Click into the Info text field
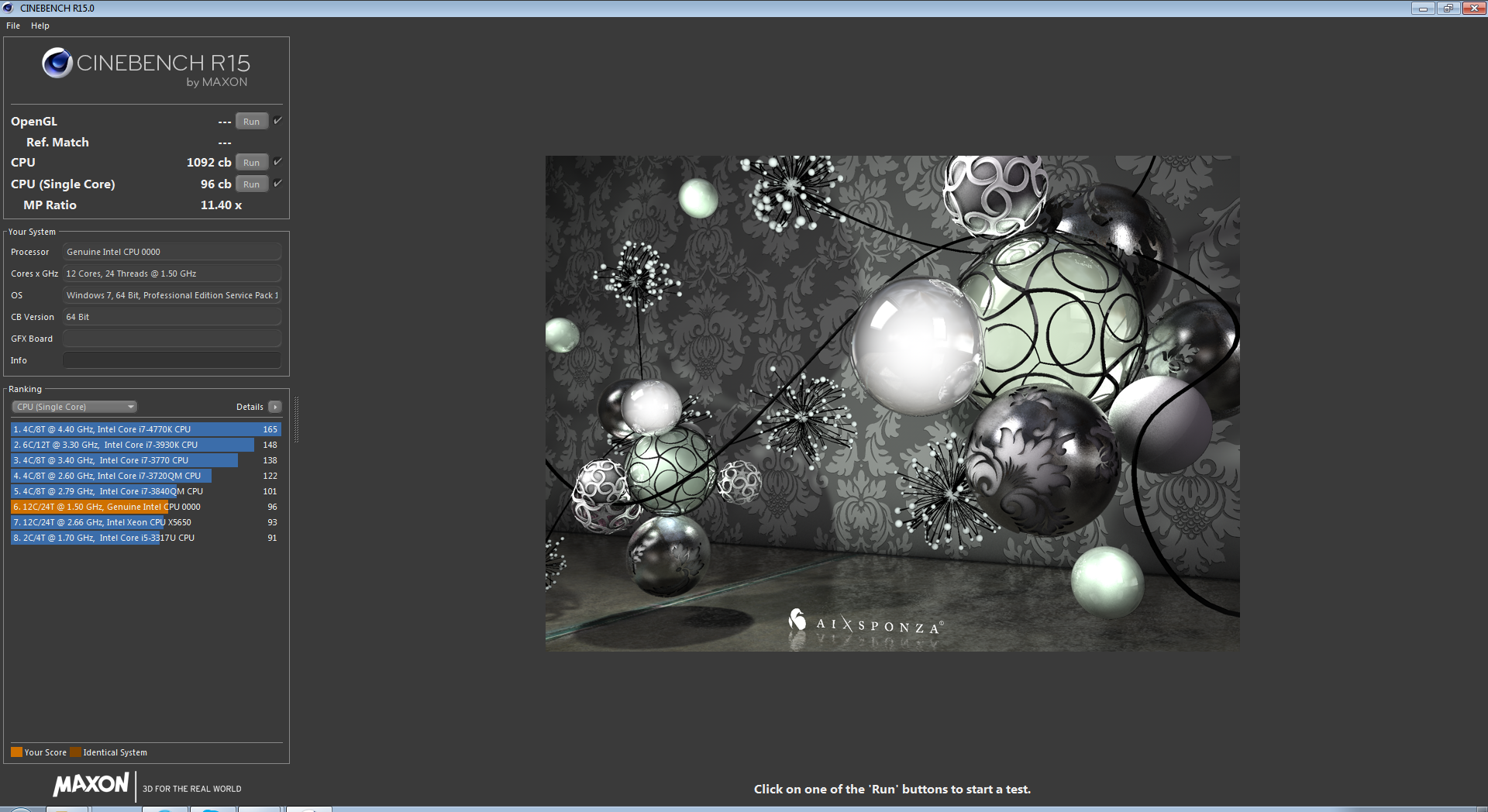Screen dimensions: 1488x812 172,360
